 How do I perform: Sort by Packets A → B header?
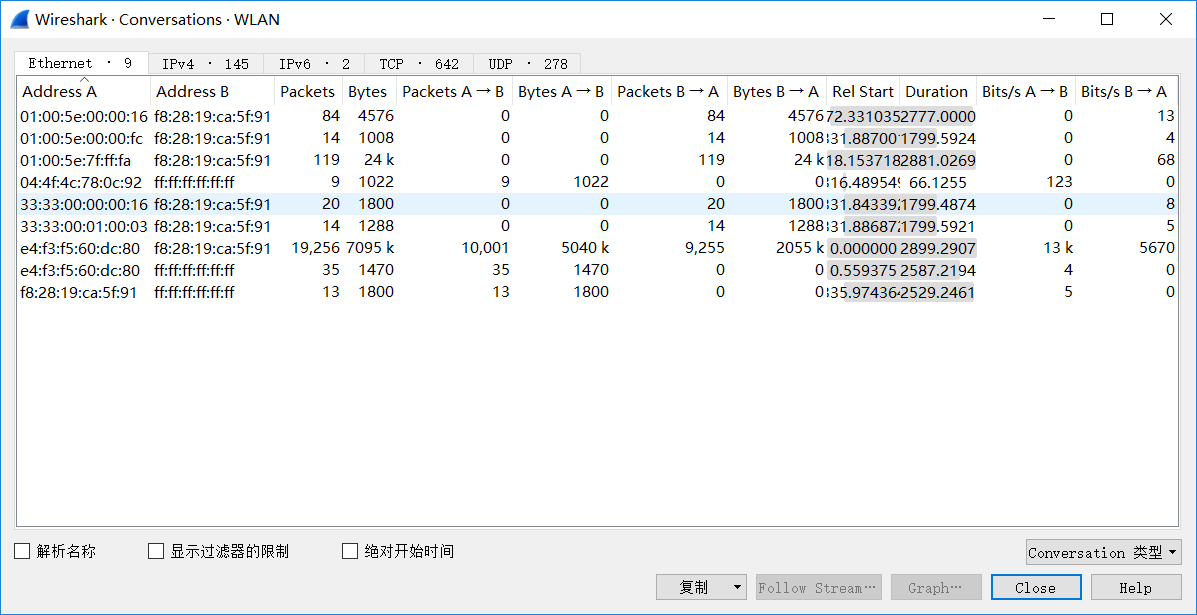click(x=453, y=92)
